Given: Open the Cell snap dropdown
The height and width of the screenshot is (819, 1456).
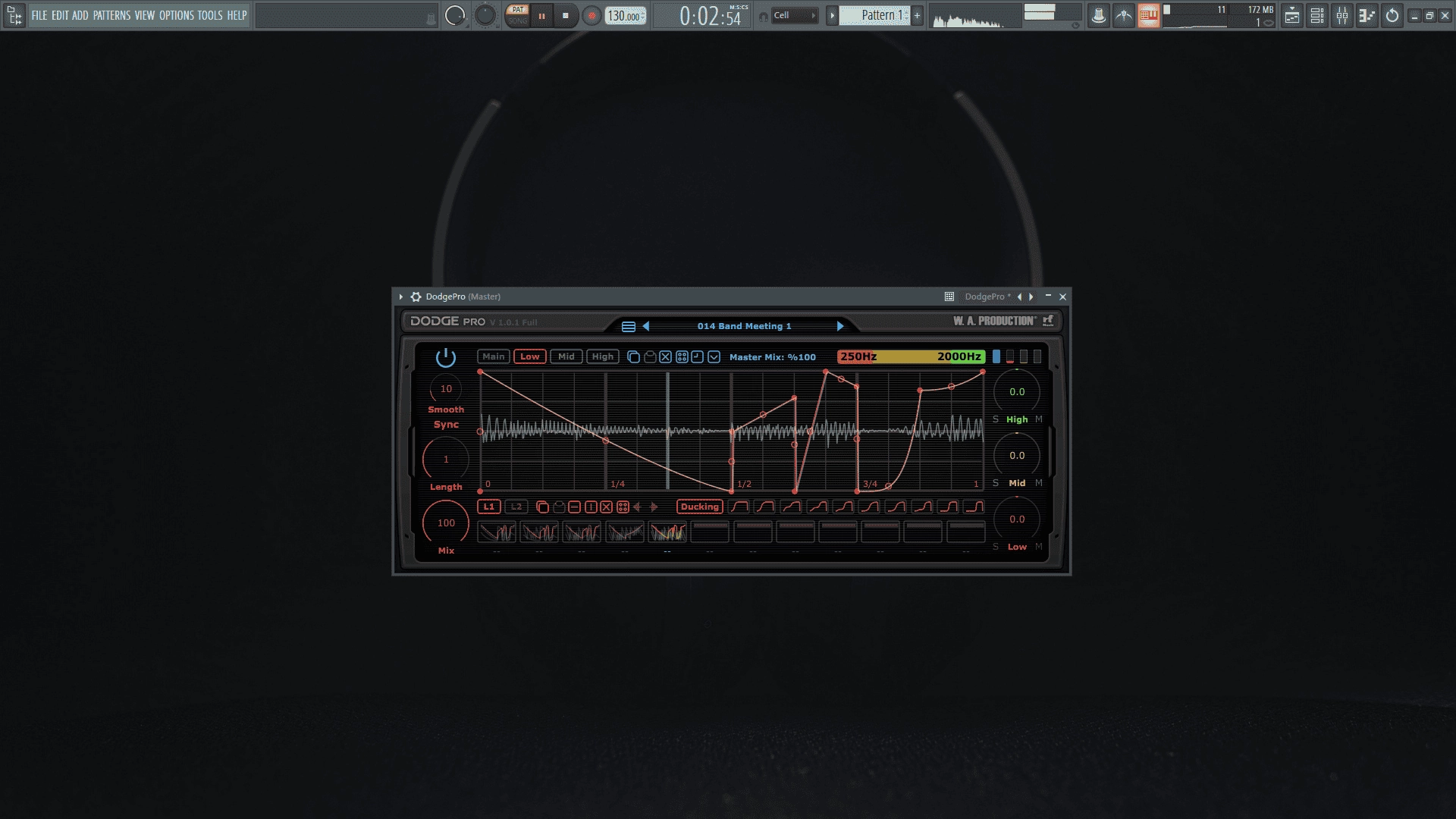Looking at the screenshot, I should 795,15.
